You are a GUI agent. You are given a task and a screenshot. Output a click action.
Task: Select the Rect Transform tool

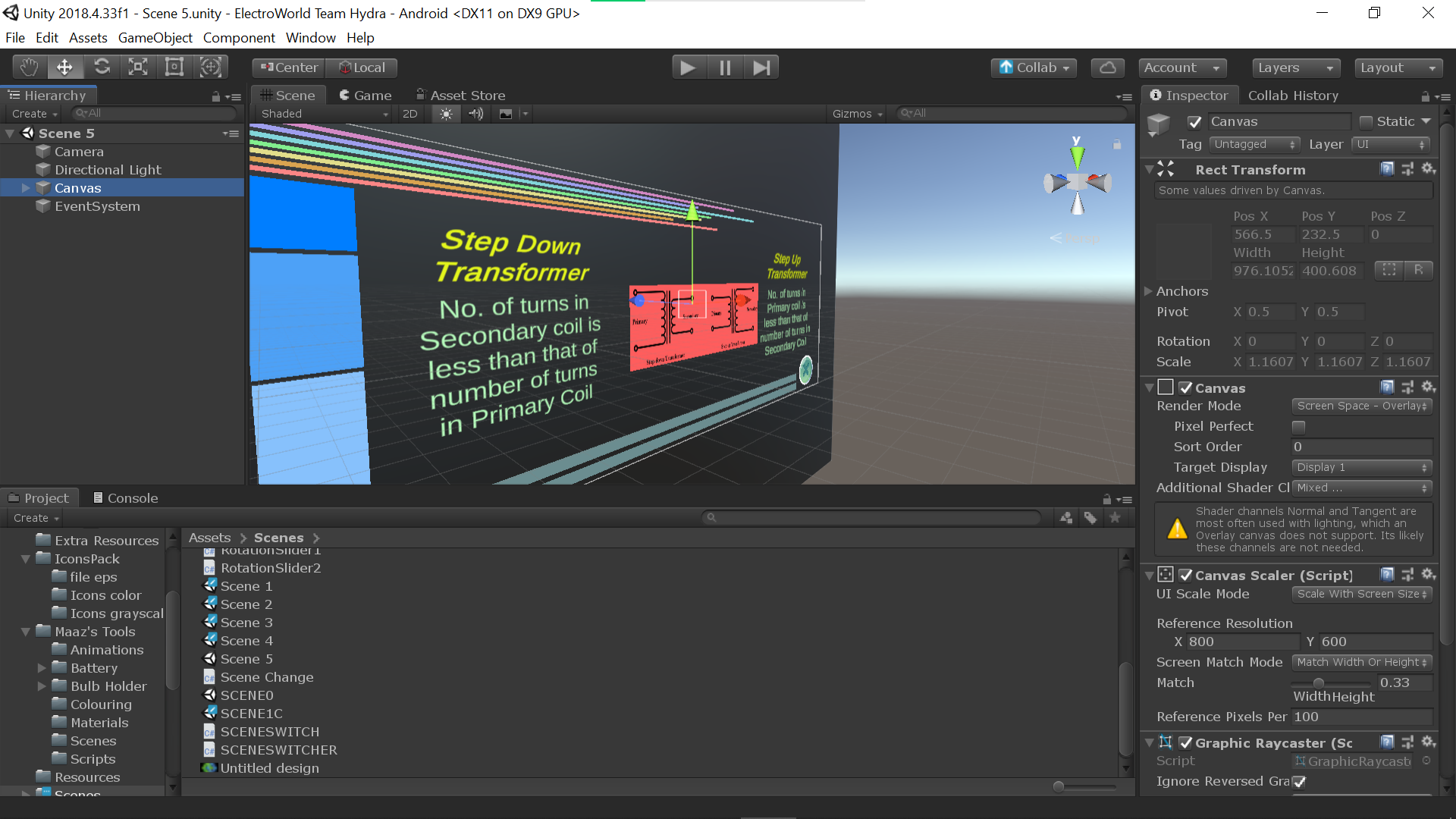click(174, 67)
